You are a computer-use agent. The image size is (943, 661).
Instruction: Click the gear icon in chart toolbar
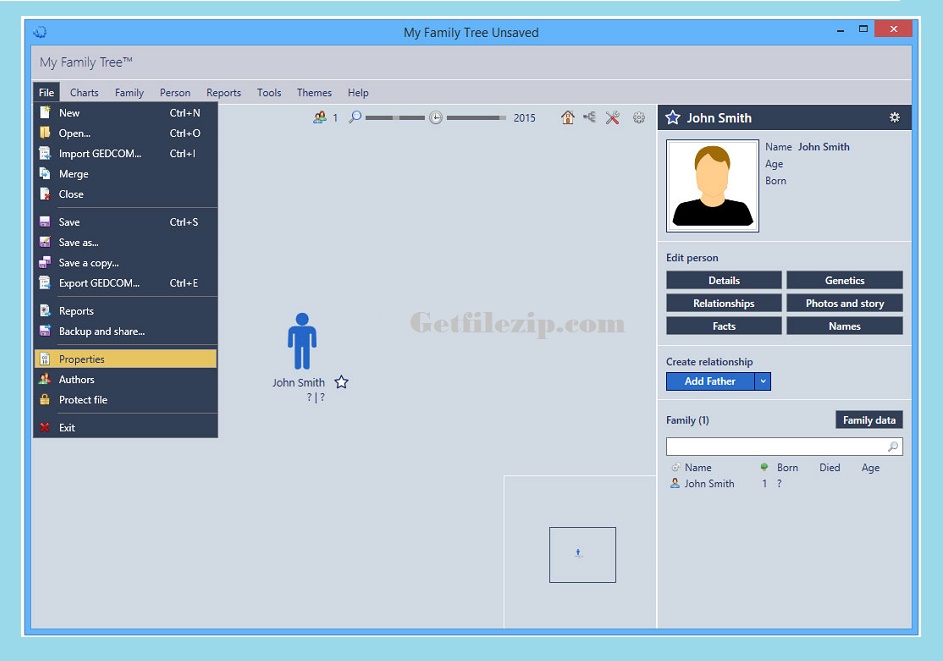click(x=639, y=117)
